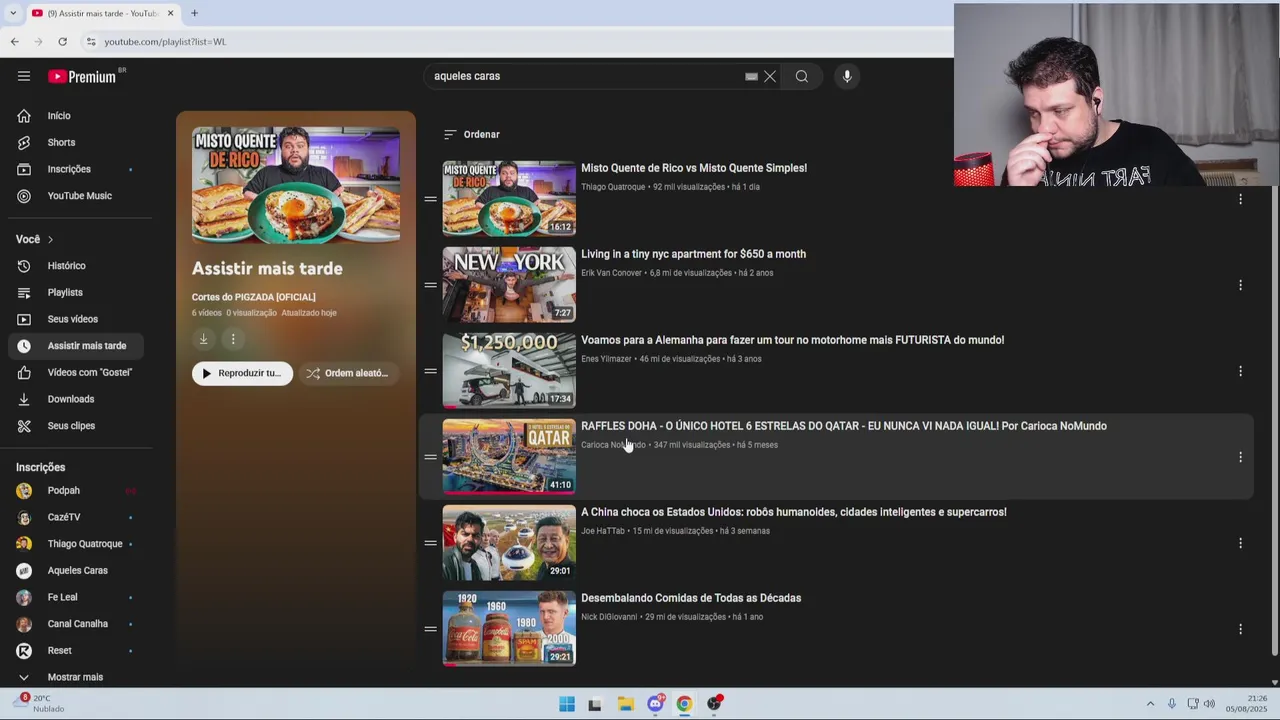Open the on-screen keyboard icon in search box
This screenshot has width=1280, height=720.
751,76
